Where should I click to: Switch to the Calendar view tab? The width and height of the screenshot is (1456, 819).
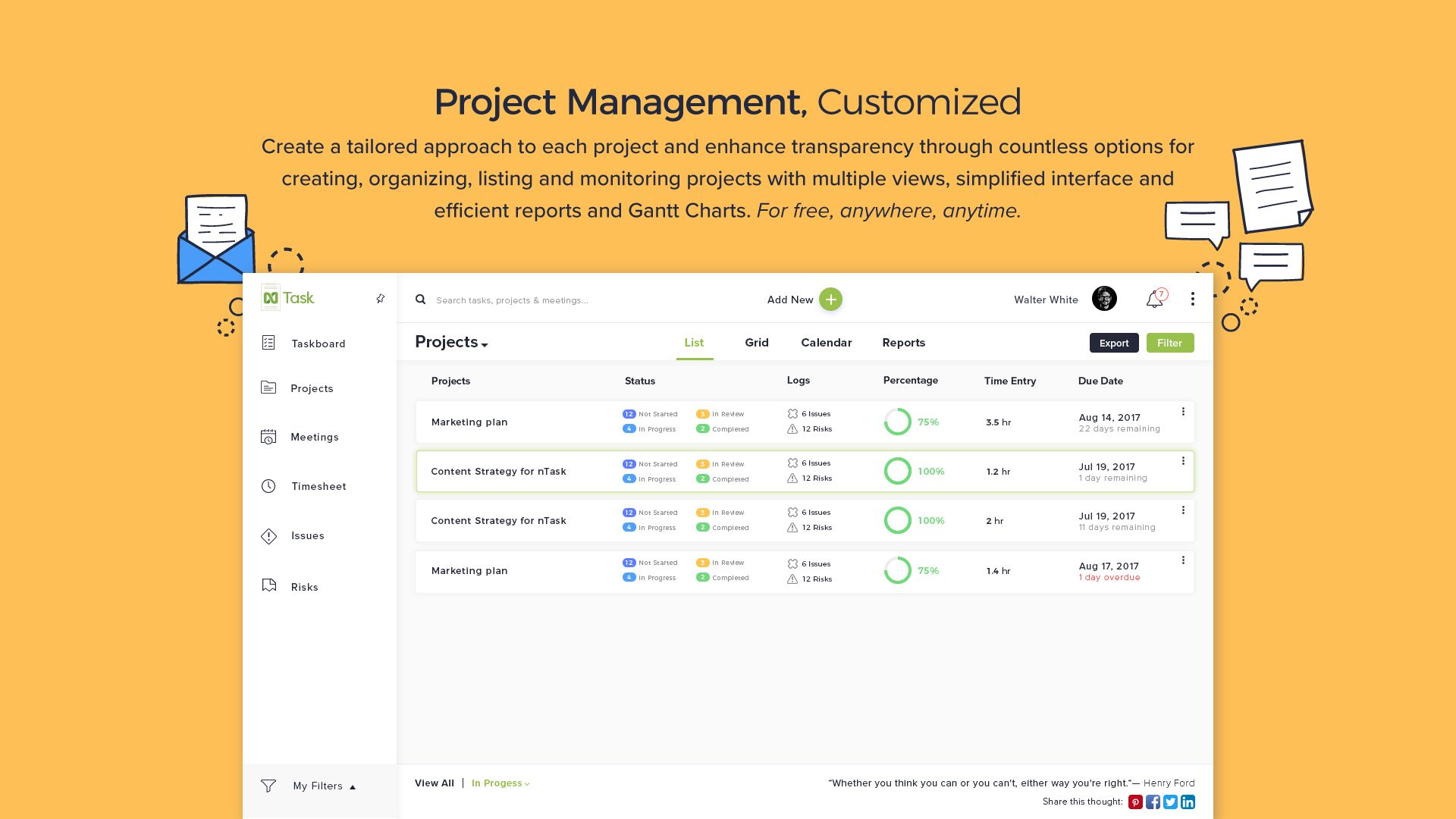(x=826, y=343)
